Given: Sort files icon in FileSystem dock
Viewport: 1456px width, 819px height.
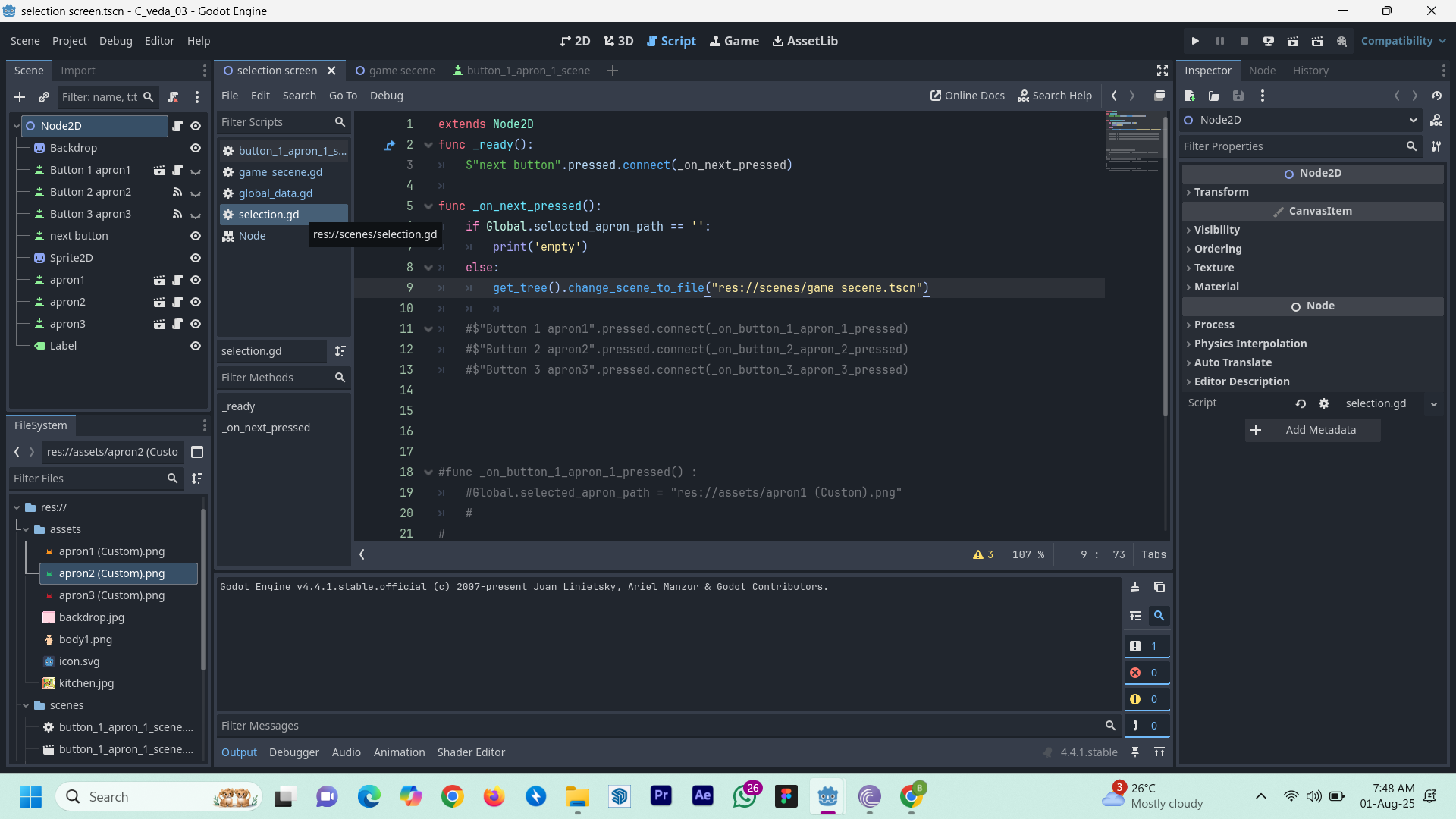Looking at the screenshot, I should tap(197, 479).
